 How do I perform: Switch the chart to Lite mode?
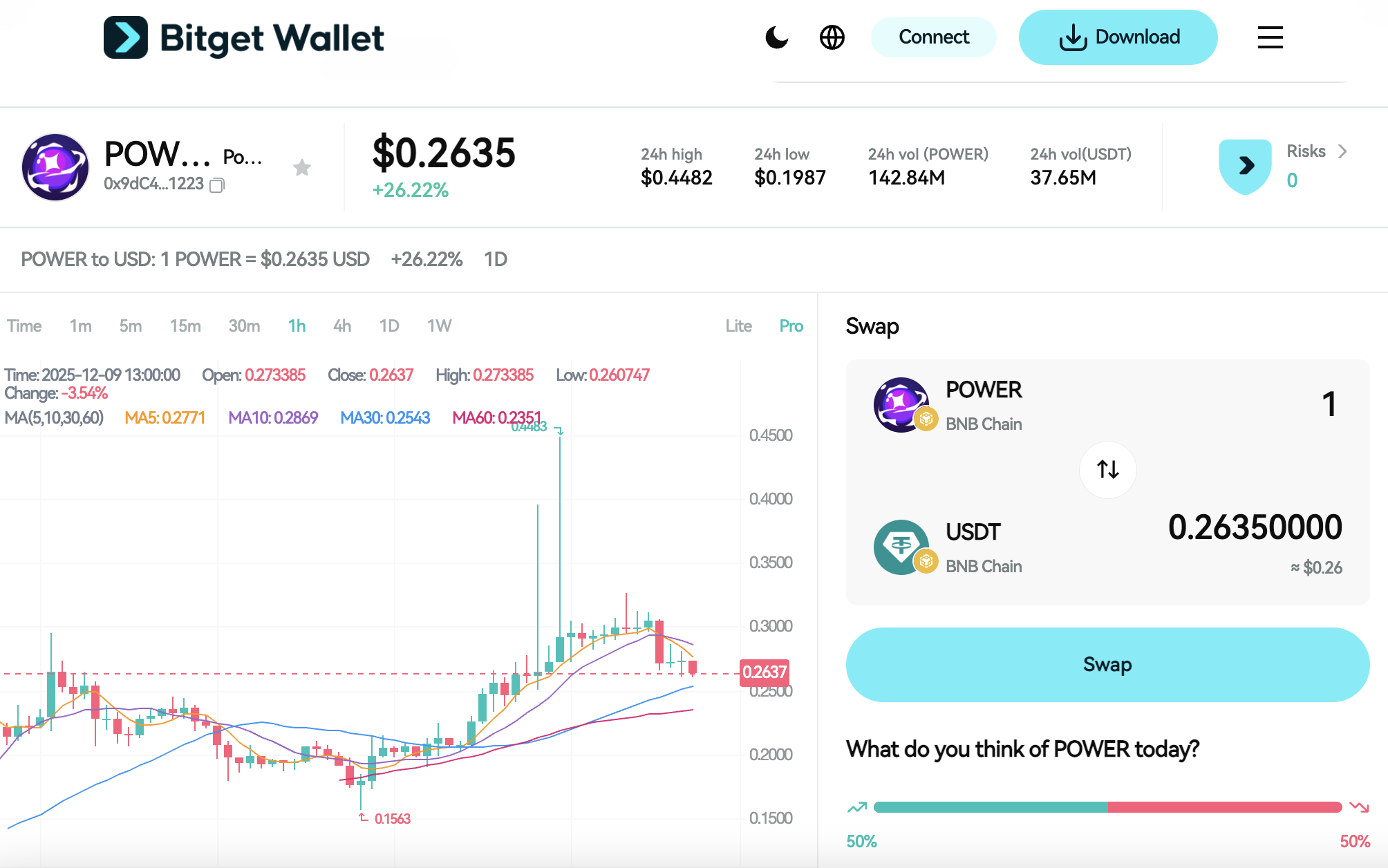tap(739, 325)
